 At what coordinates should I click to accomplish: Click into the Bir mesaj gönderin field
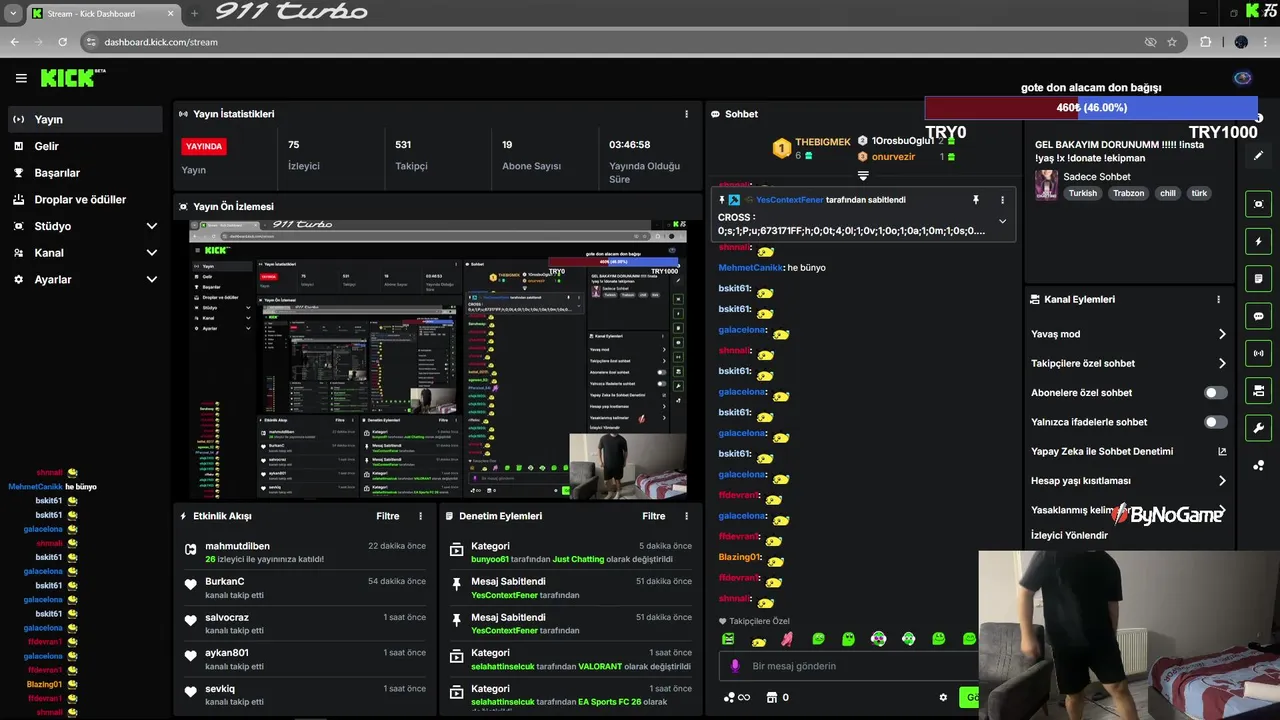point(850,666)
